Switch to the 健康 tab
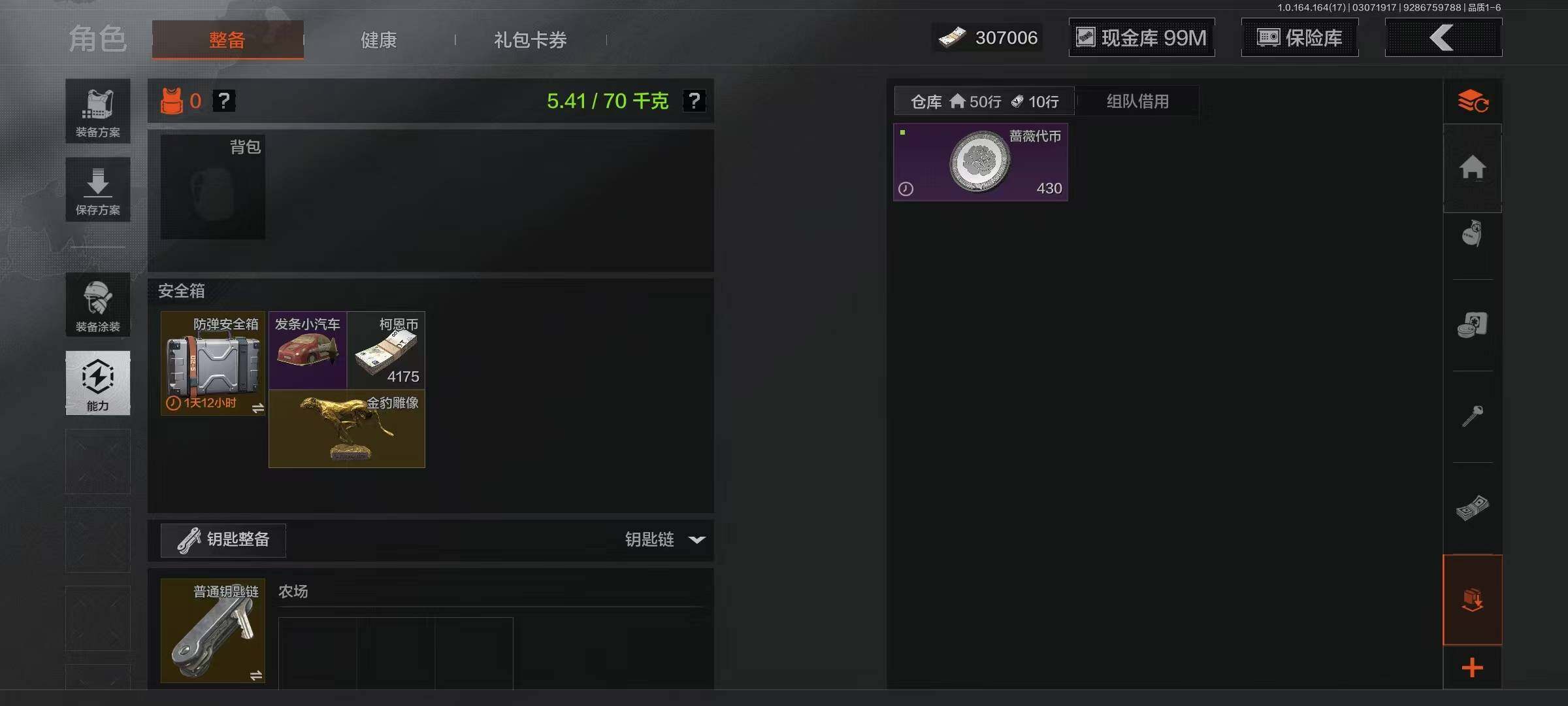The height and width of the screenshot is (706, 1568). (x=379, y=40)
